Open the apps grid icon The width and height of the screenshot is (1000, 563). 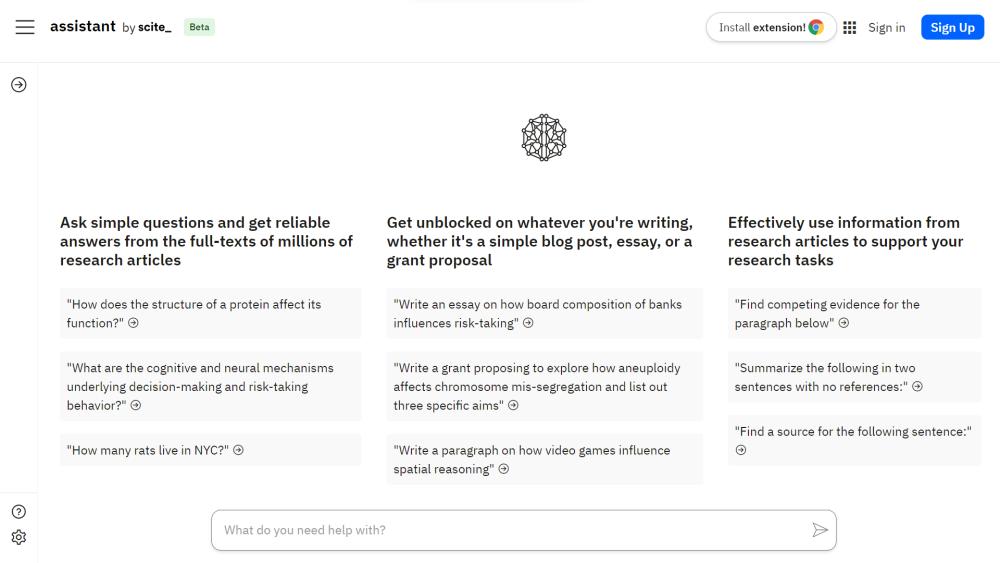(849, 27)
